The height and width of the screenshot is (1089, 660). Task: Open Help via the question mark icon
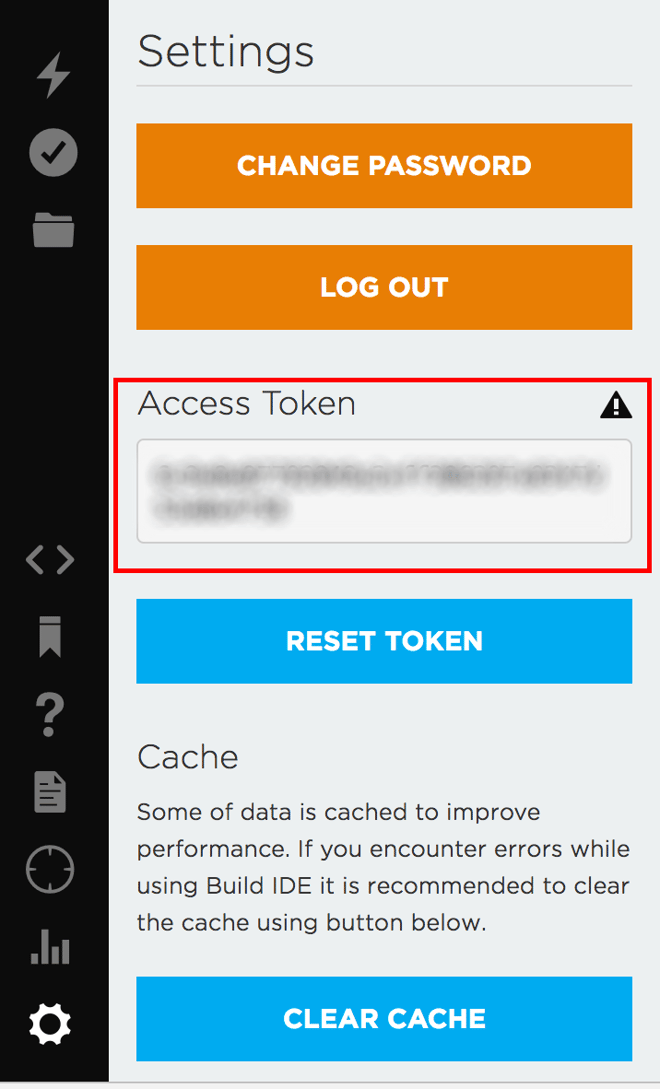pos(50,715)
